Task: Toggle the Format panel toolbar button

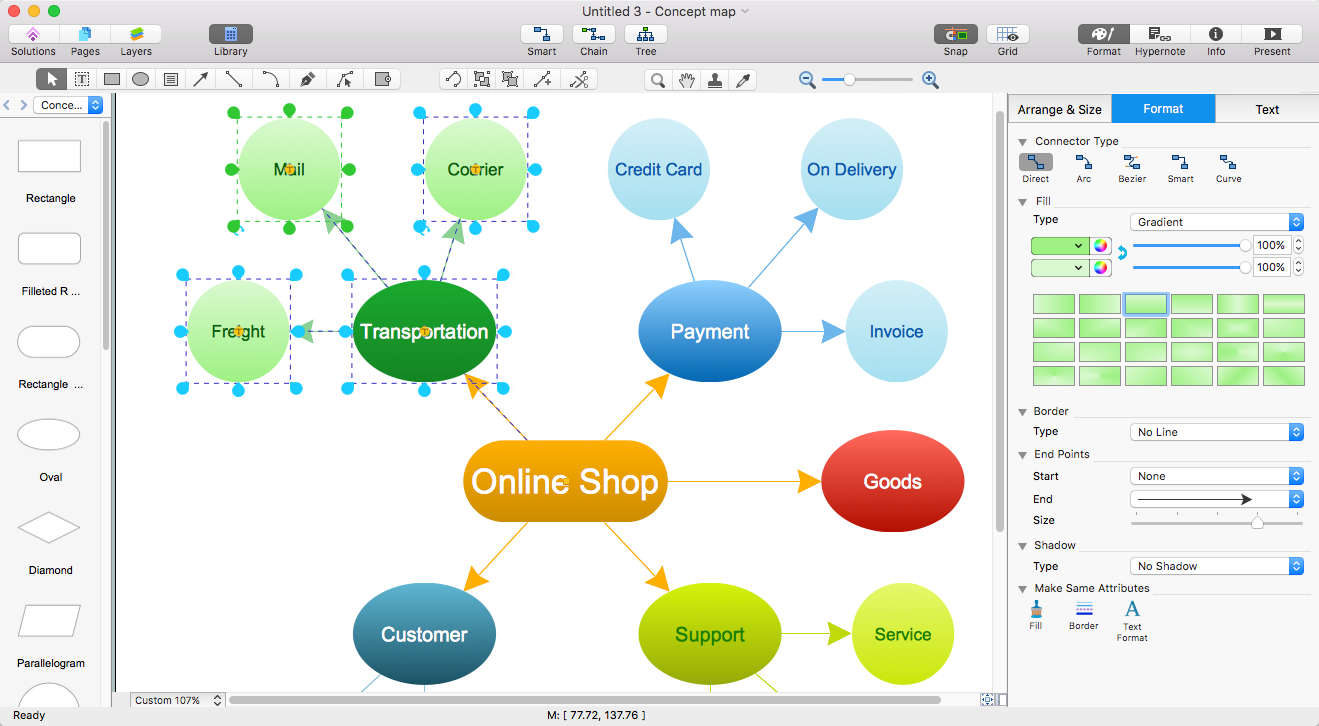Action: (1104, 35)
